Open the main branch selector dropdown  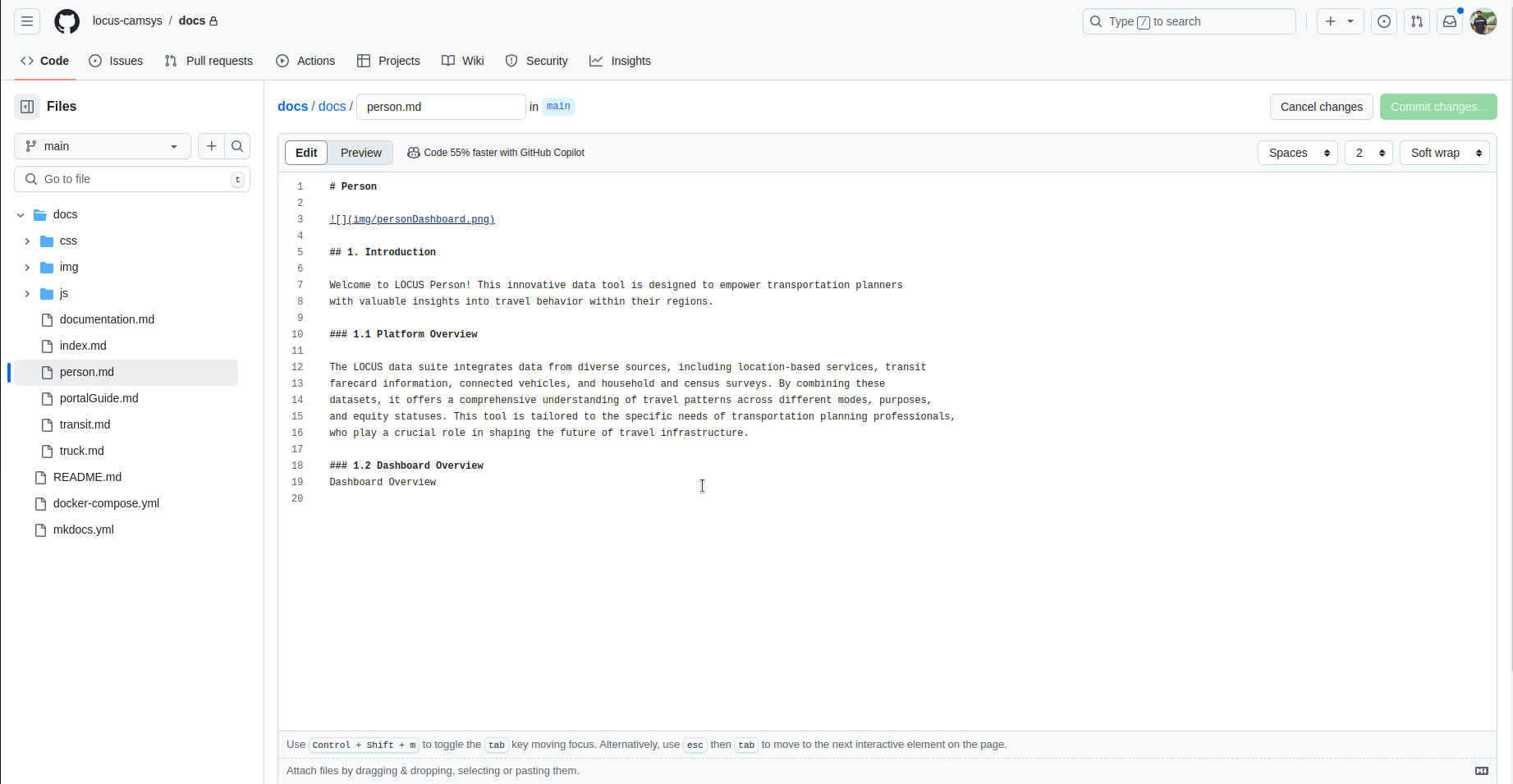[102, 146]
